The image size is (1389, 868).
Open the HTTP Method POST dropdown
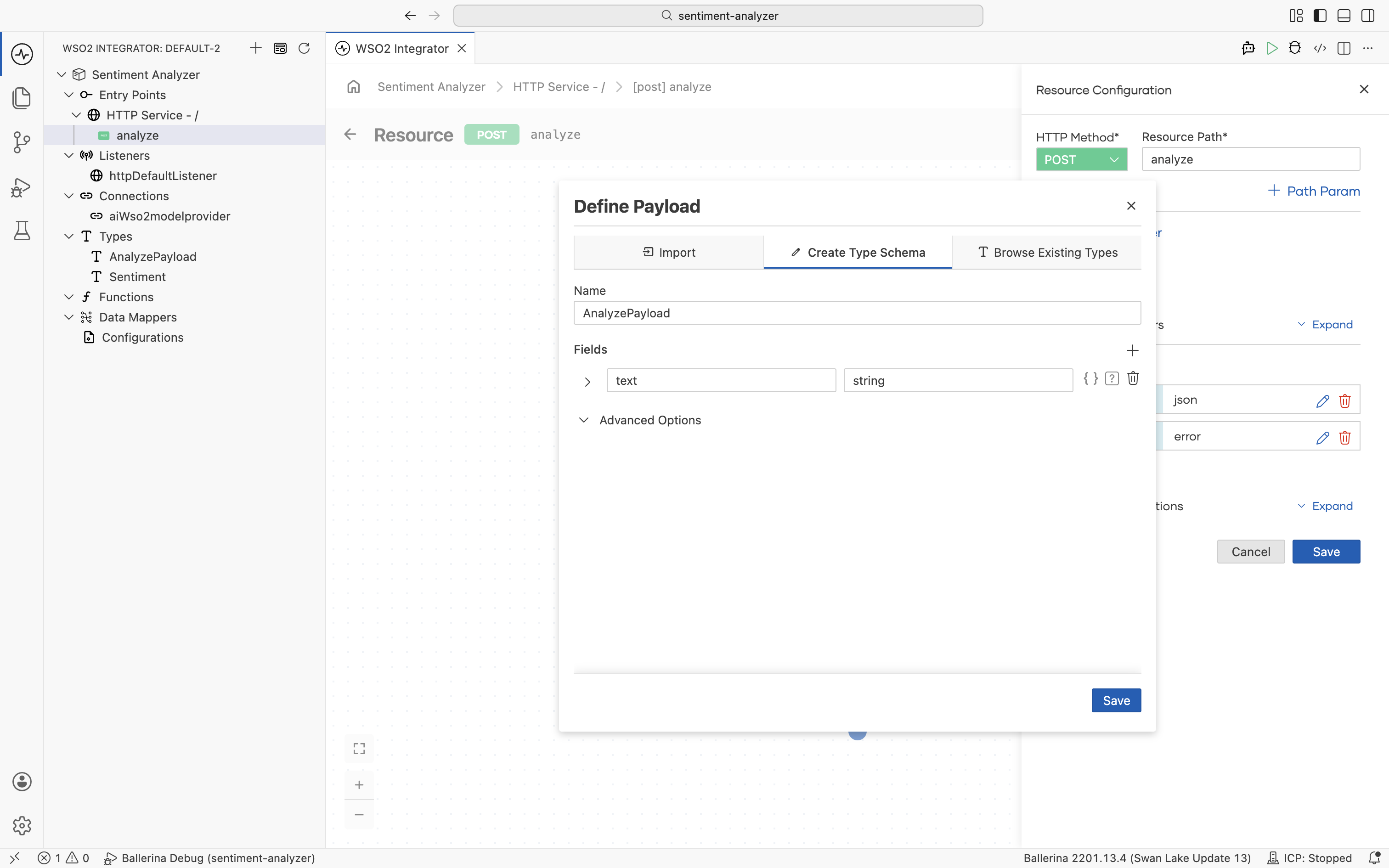[x=1081, y=160]
